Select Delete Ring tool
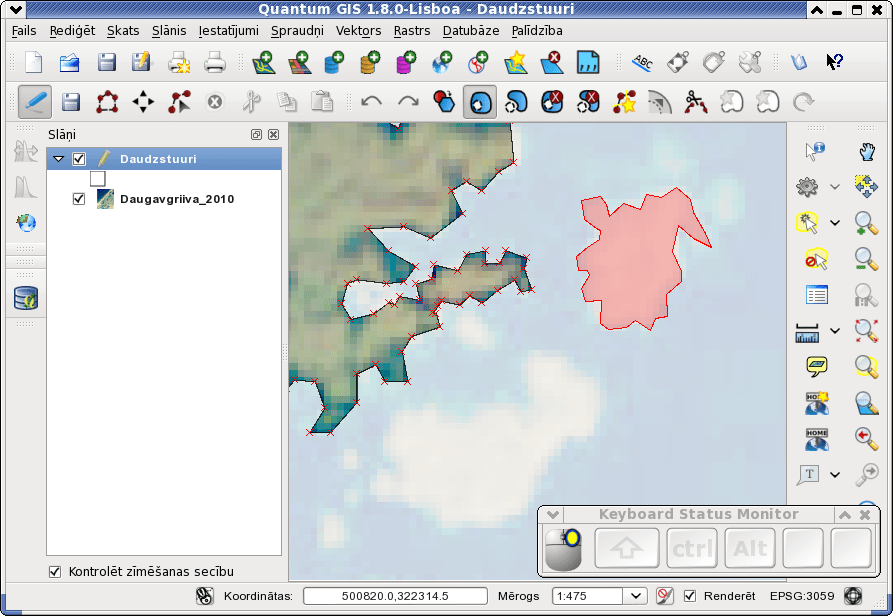Viewport: 893px width, 616px height. pyautogui.click(x=552, y=102)
